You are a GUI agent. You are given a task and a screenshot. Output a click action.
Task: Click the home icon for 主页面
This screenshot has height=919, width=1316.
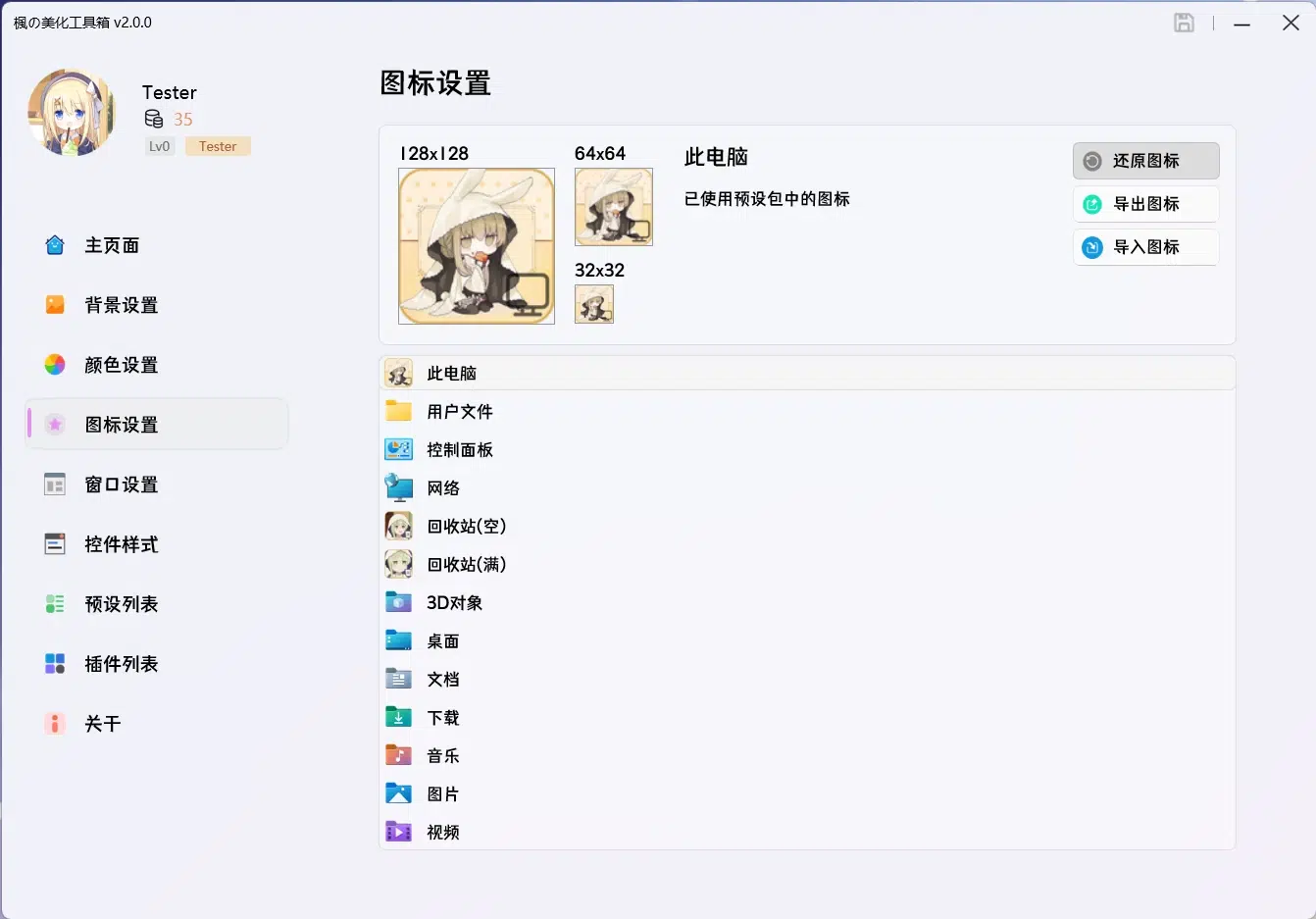[x=55, y=245]
